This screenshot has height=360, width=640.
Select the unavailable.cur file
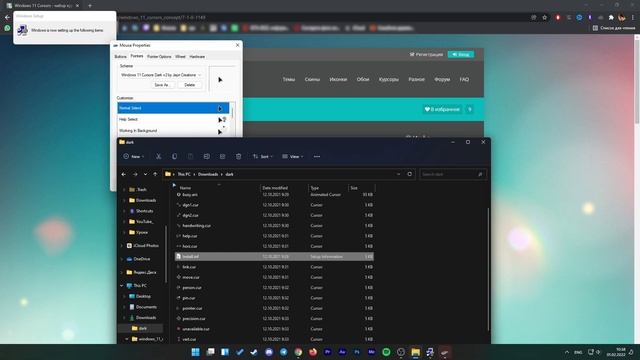click(x=274, y=329)
